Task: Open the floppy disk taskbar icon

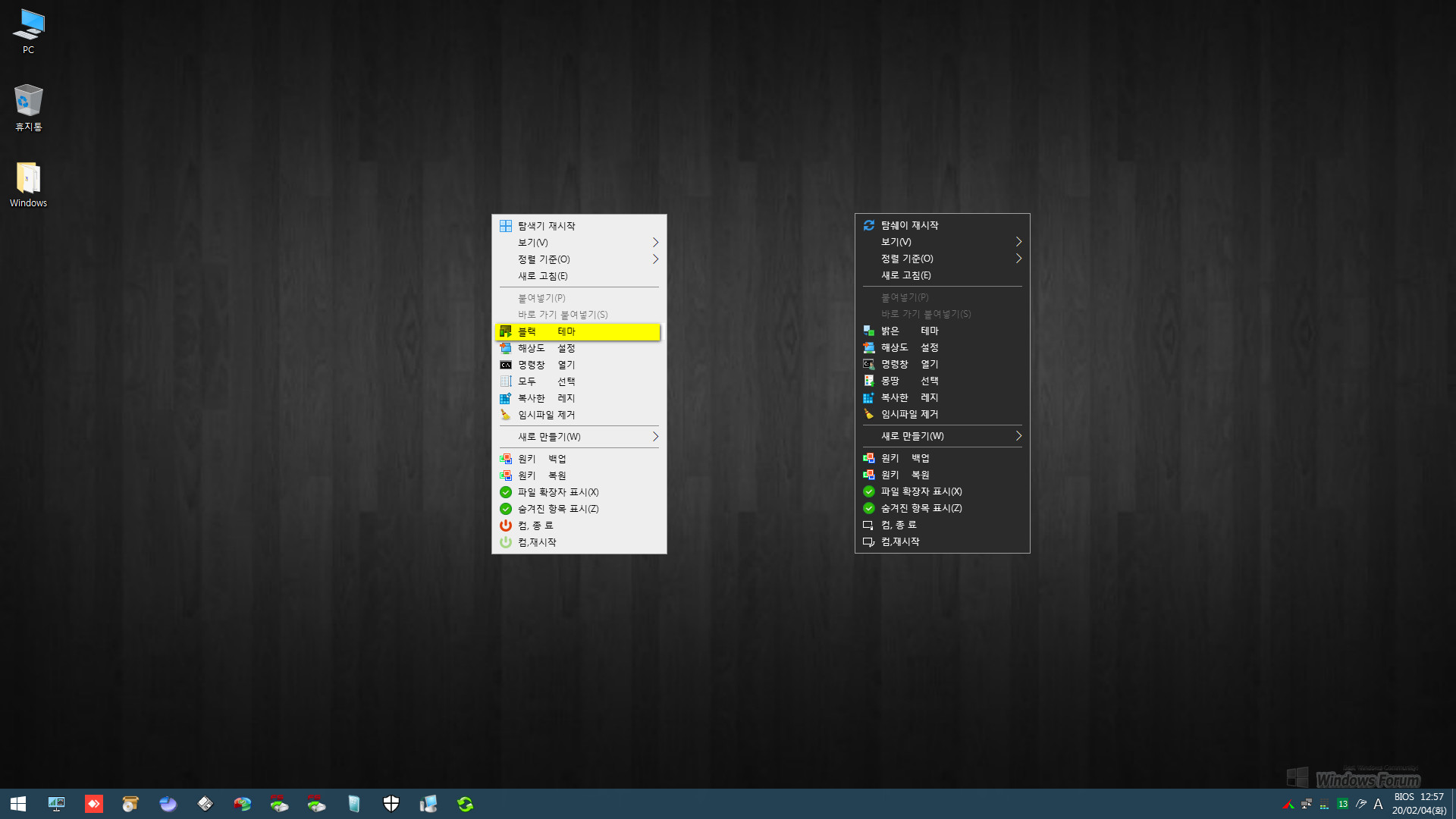Action: click(205, 804)
